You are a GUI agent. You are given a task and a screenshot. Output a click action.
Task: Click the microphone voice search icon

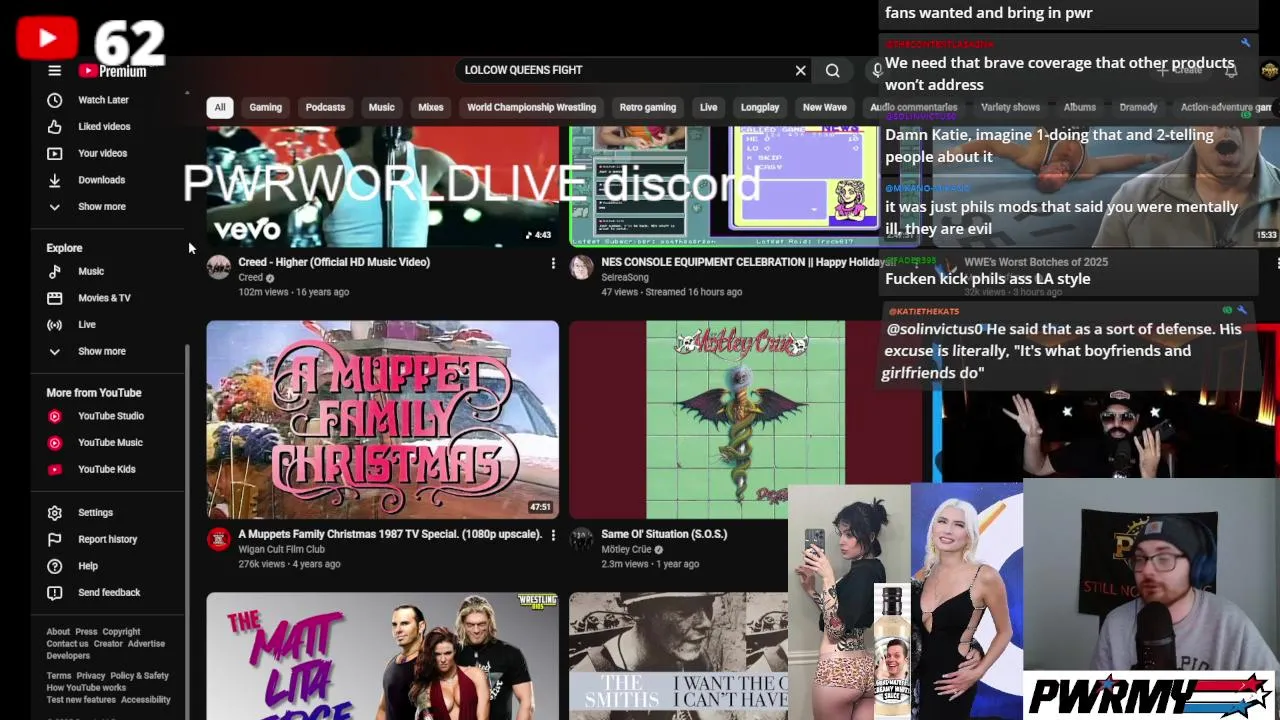[876, 70]
